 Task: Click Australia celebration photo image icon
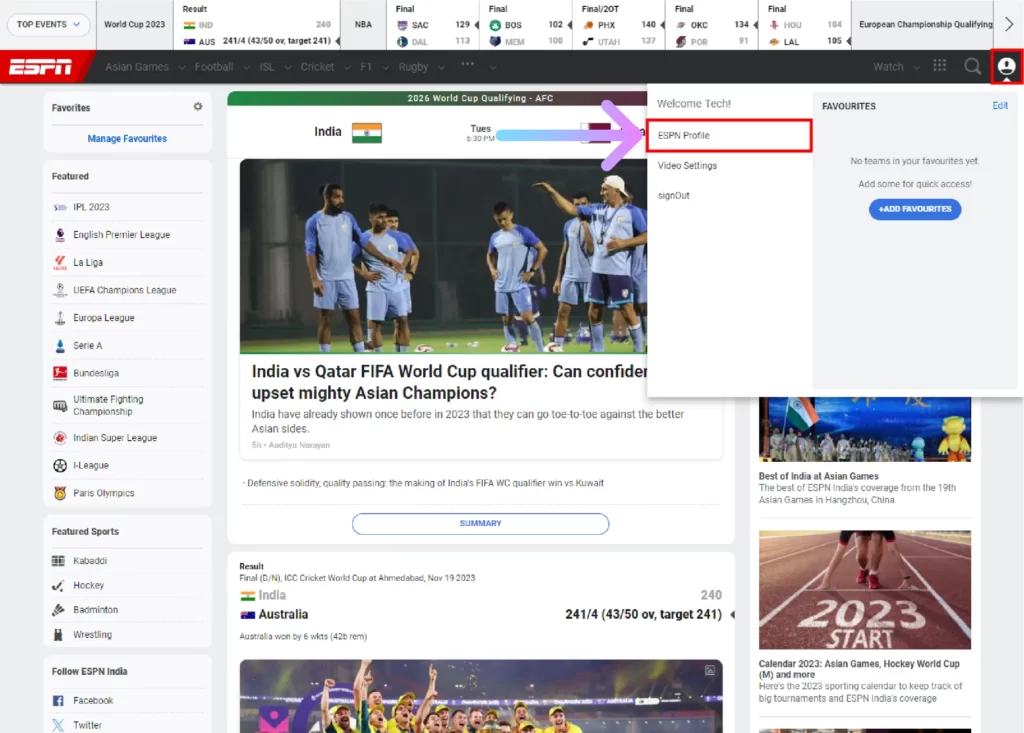[710, 670]
